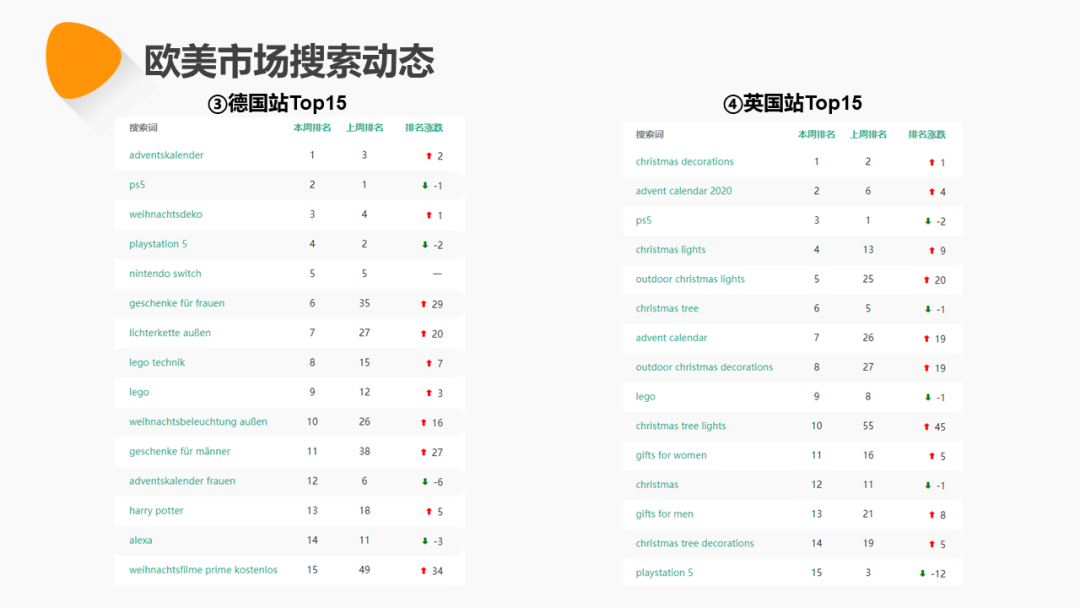
Task: Select the christmas tree row term
Action: click(x=667, y=308)
